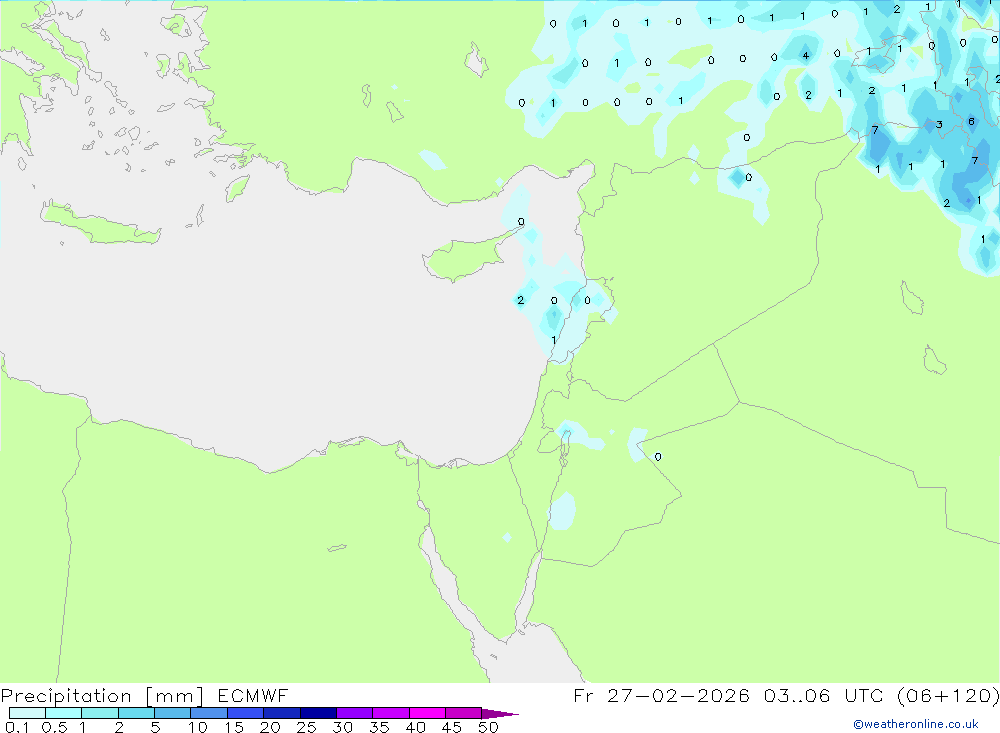Select the "3" precipitation value on map
The width and height of the screenshot is (1000, 733).
click(x=939, y=124)
